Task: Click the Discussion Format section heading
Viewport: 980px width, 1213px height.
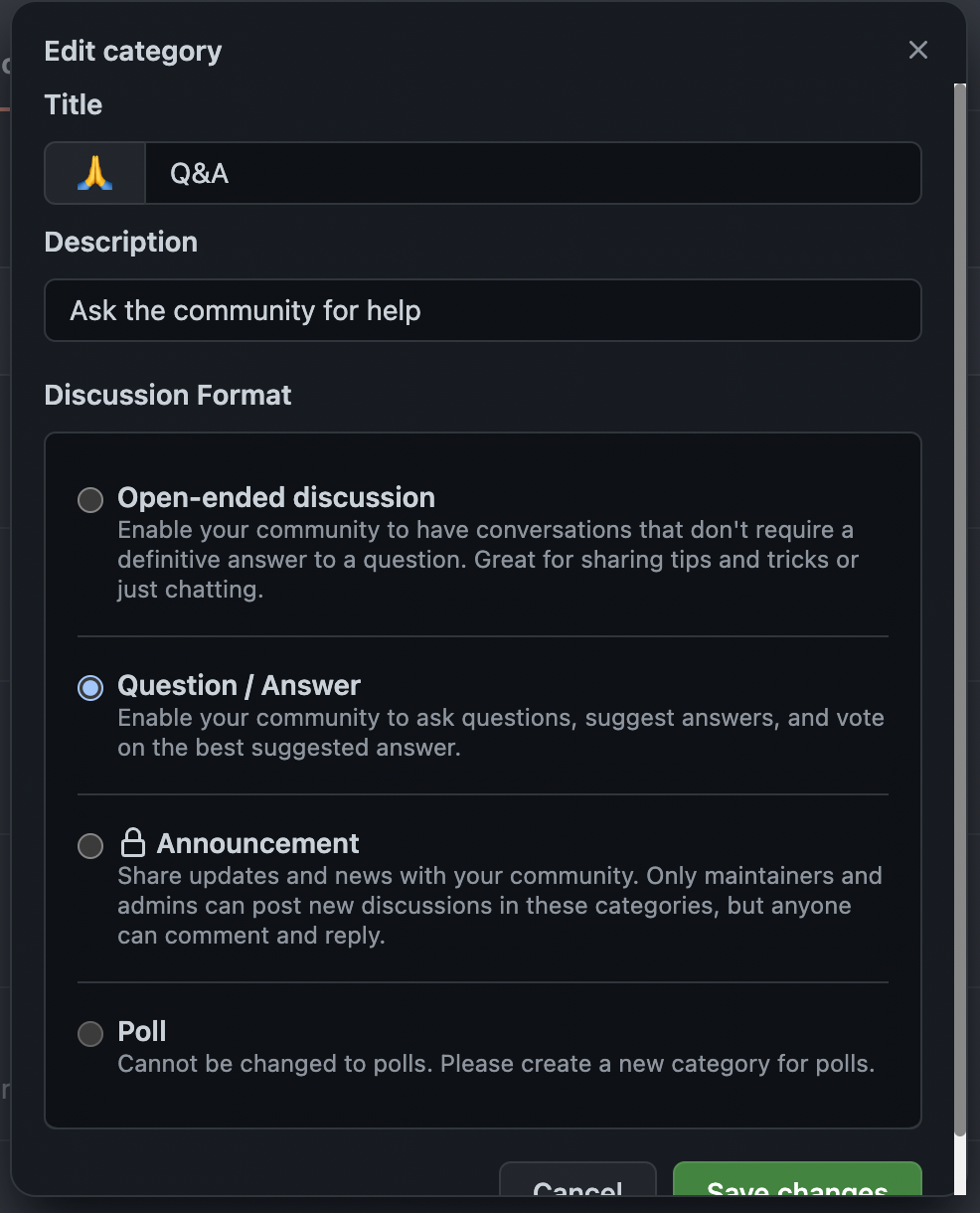Action: pos(167,395)
